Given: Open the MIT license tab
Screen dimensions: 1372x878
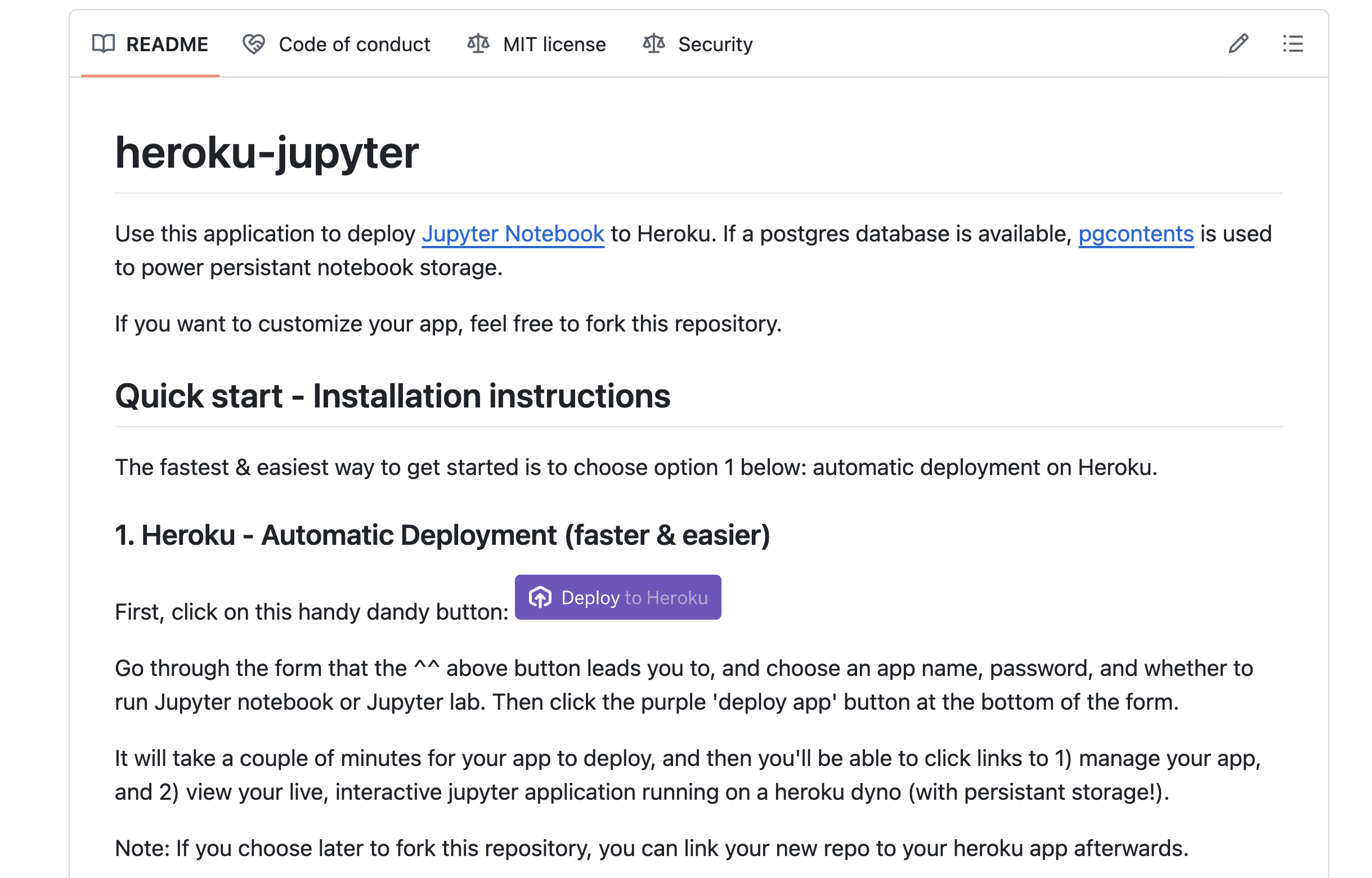Looking at the screenshot, I should coord(536,44).
